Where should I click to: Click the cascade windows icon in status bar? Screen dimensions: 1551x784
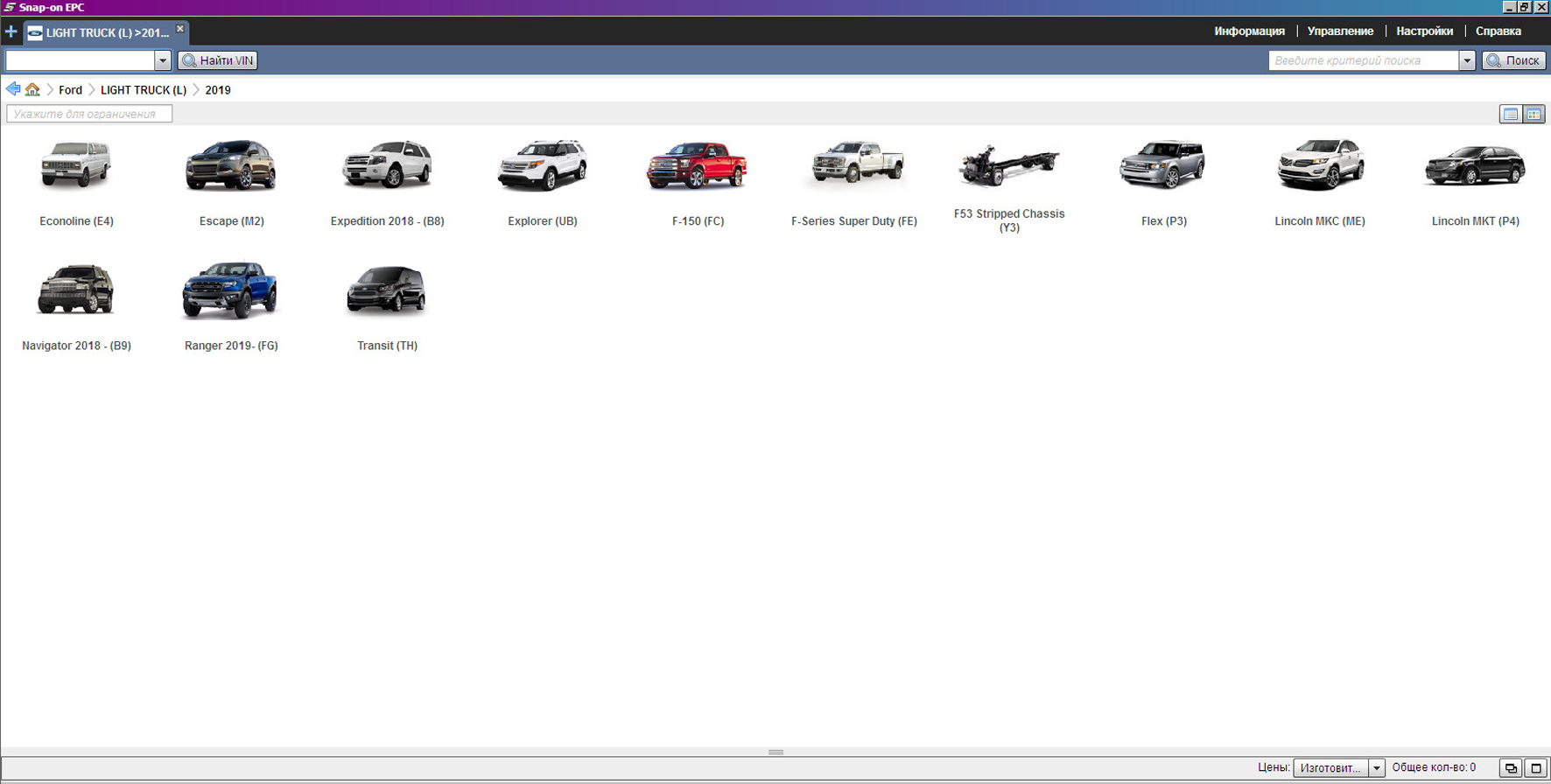tap(1510, 768)
